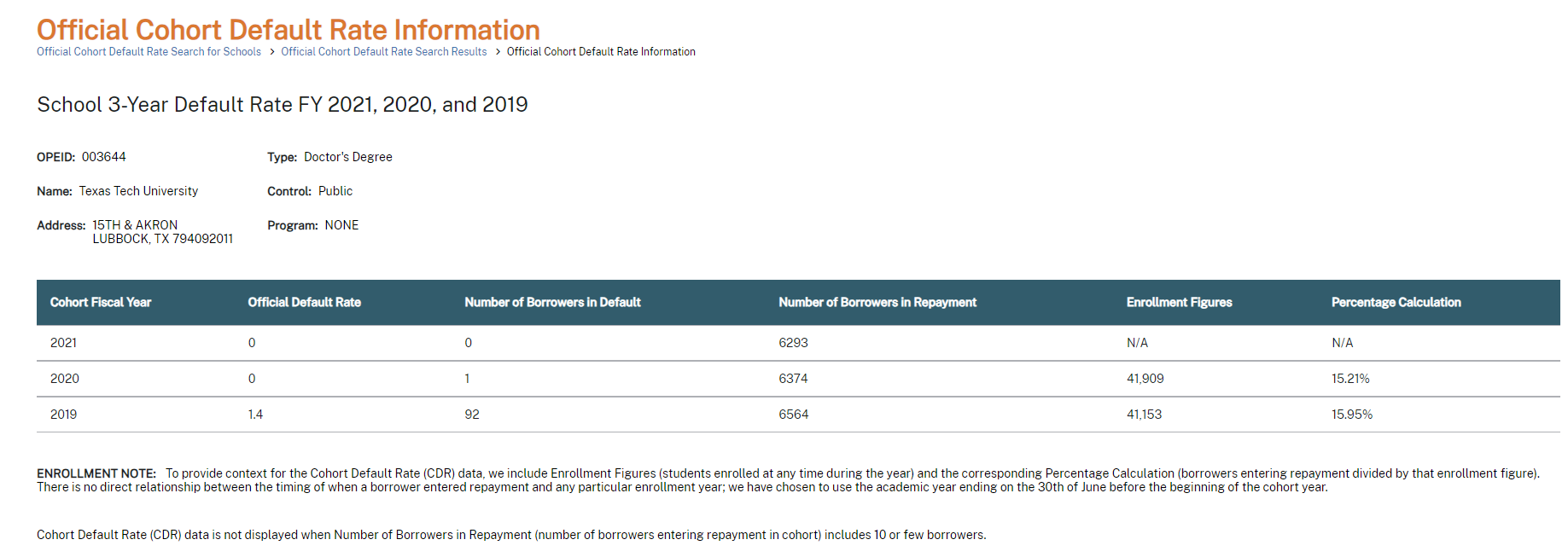
Task: Select the 2021 cohort year row
Action: 798,343
